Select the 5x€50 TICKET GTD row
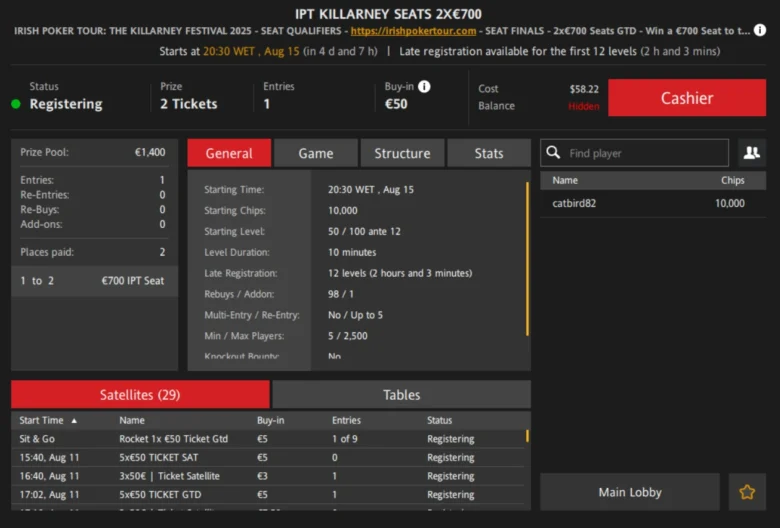Screen dimensions: 780x528 (269, 495)
